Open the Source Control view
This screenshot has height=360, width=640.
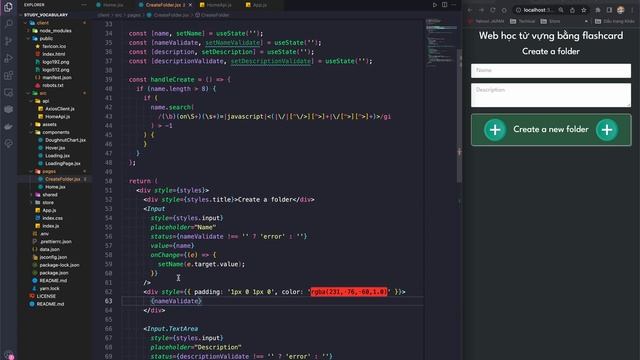click(8, 41)
